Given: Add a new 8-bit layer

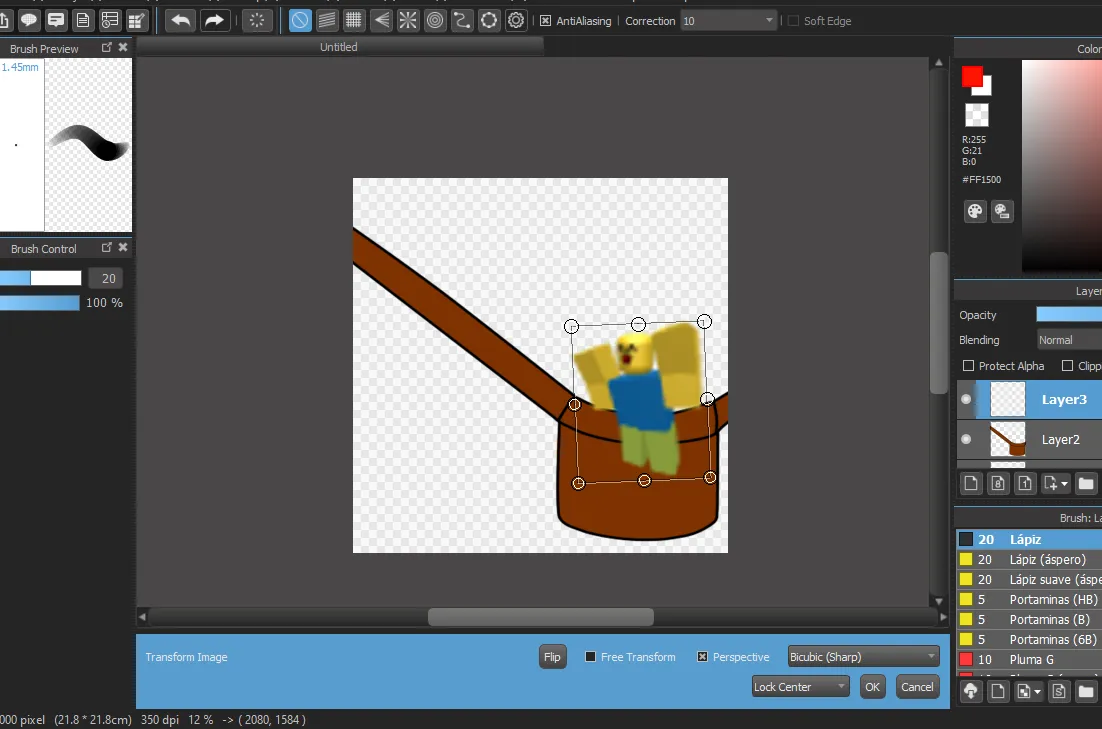Looking at the screenshot, I should click(x=998, y=483).
